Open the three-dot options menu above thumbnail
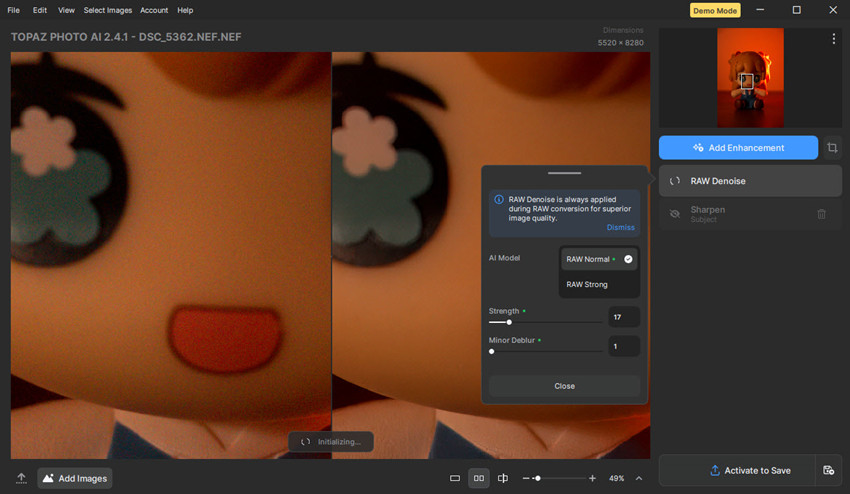 click(x=833, y=39)
